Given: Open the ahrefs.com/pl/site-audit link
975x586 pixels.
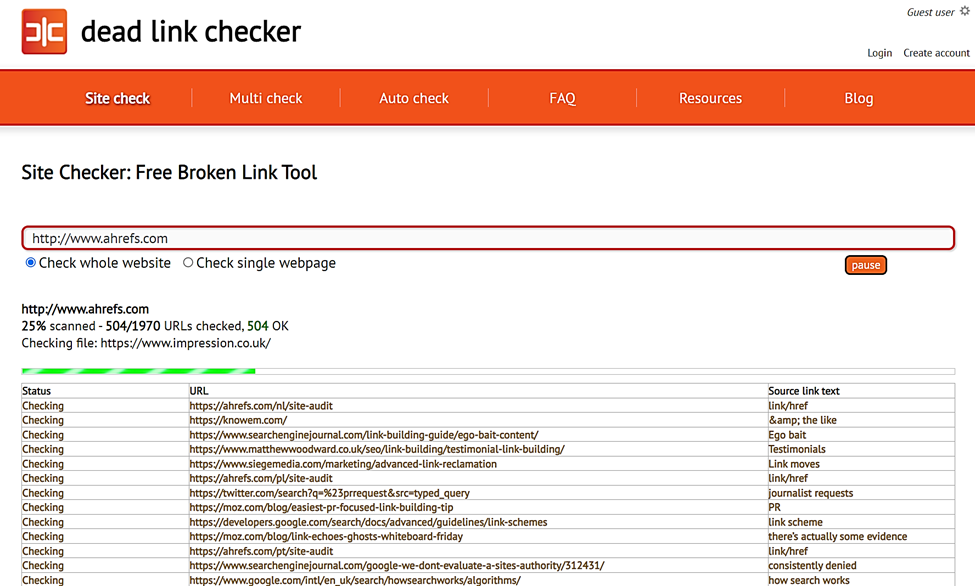Looking at the screenshot, I should point(261,478).
